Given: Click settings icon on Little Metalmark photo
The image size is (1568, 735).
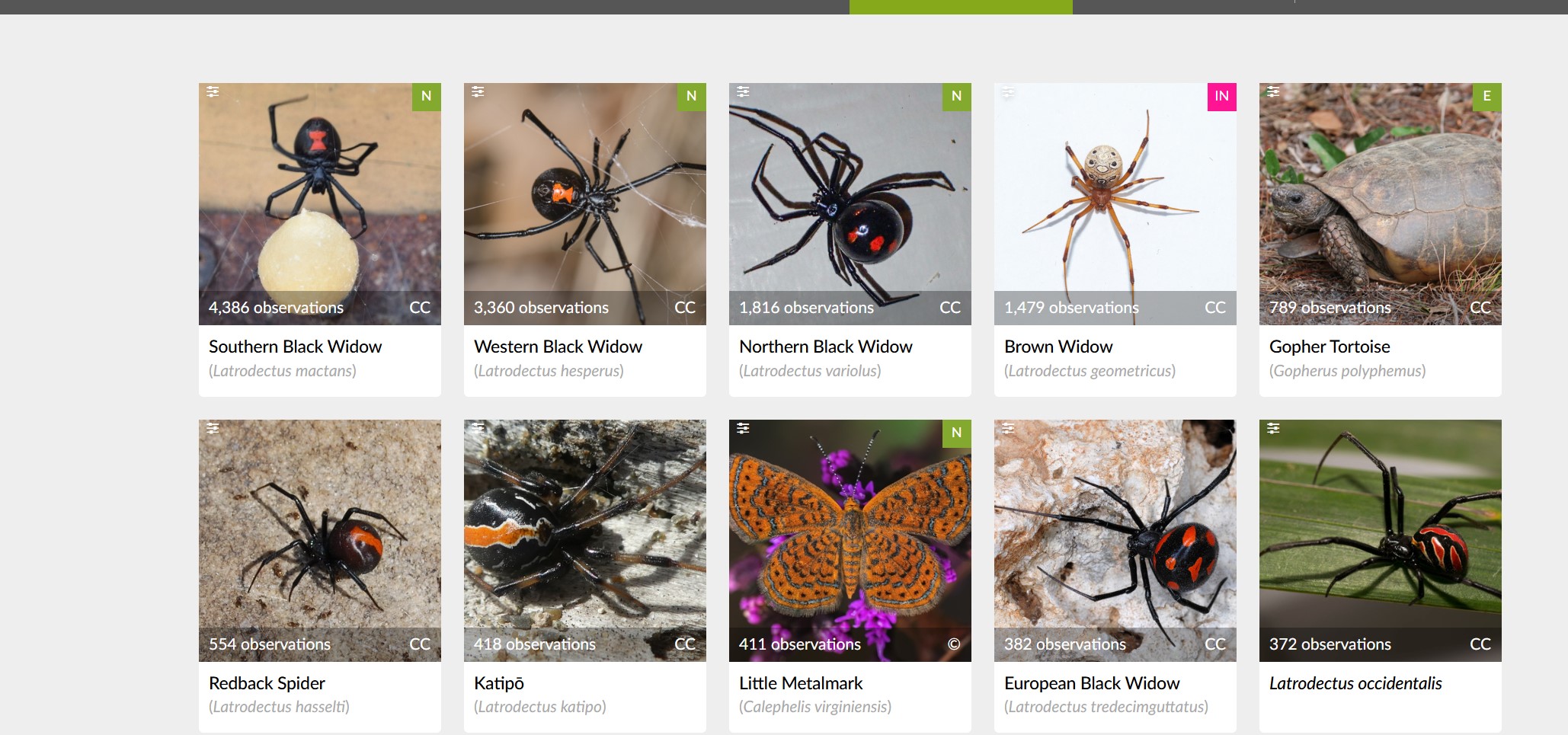Looking at the screenshot, I should (743, 428).
